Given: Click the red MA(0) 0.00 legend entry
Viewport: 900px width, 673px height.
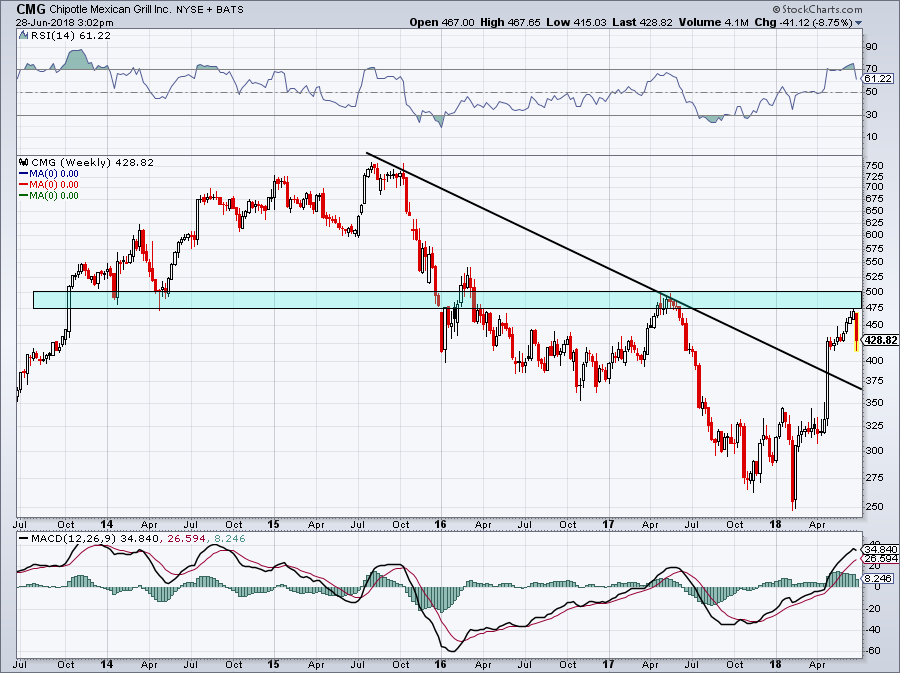Looking at the screenshot, I should (49, 185).
